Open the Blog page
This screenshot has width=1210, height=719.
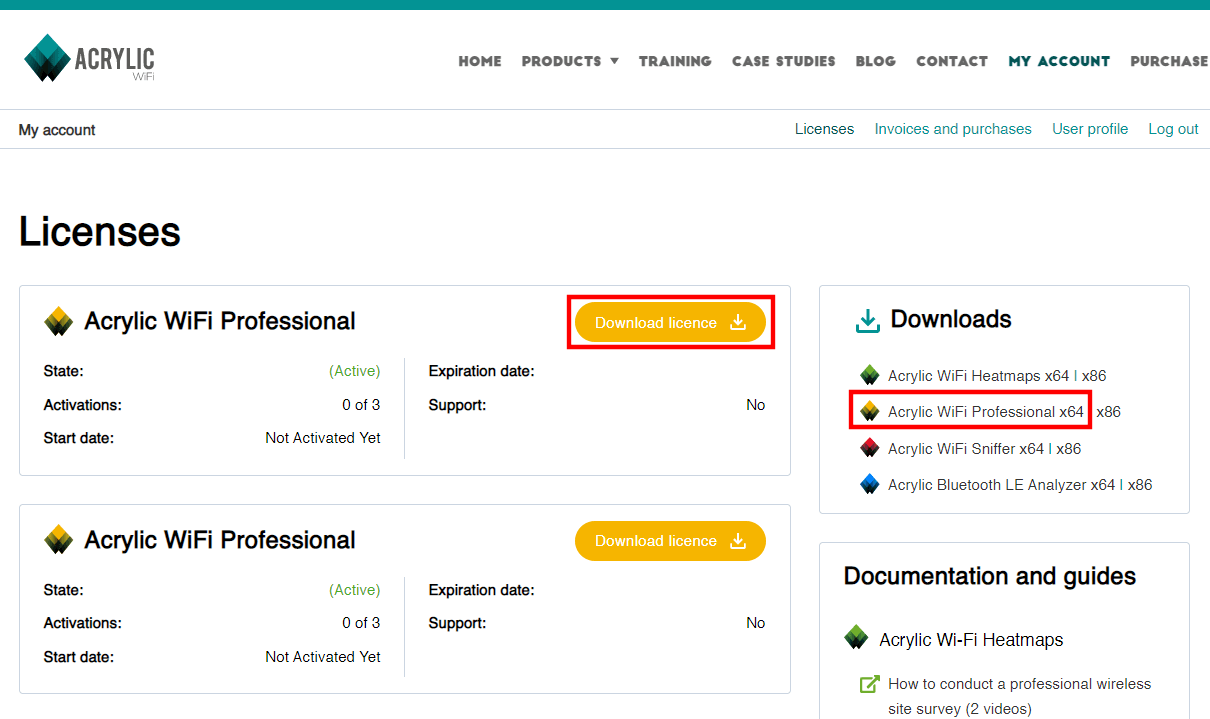click(876, 61)
